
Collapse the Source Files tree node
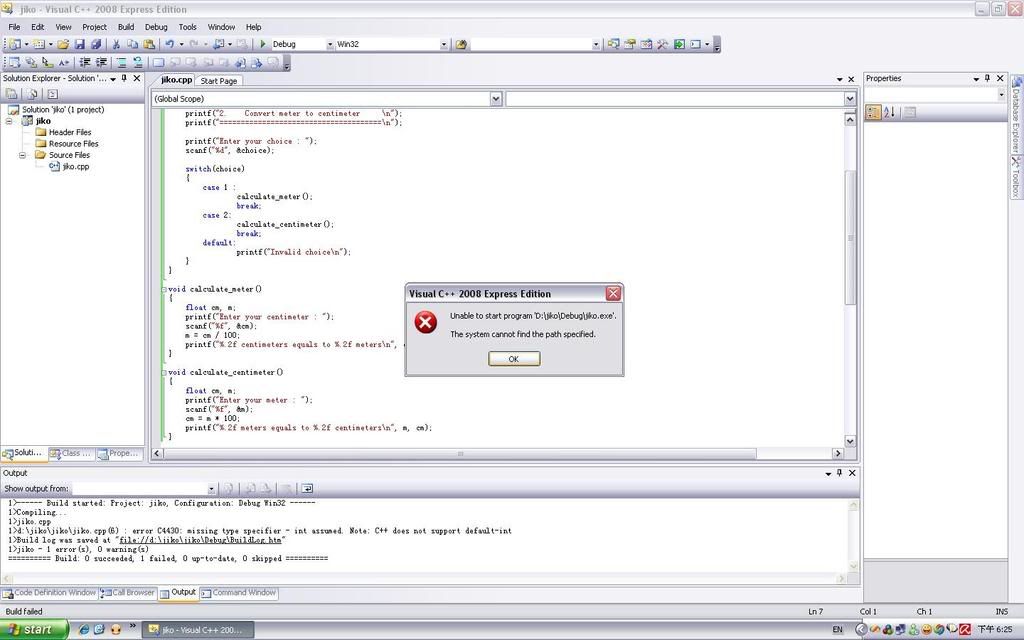click(23, 155)
